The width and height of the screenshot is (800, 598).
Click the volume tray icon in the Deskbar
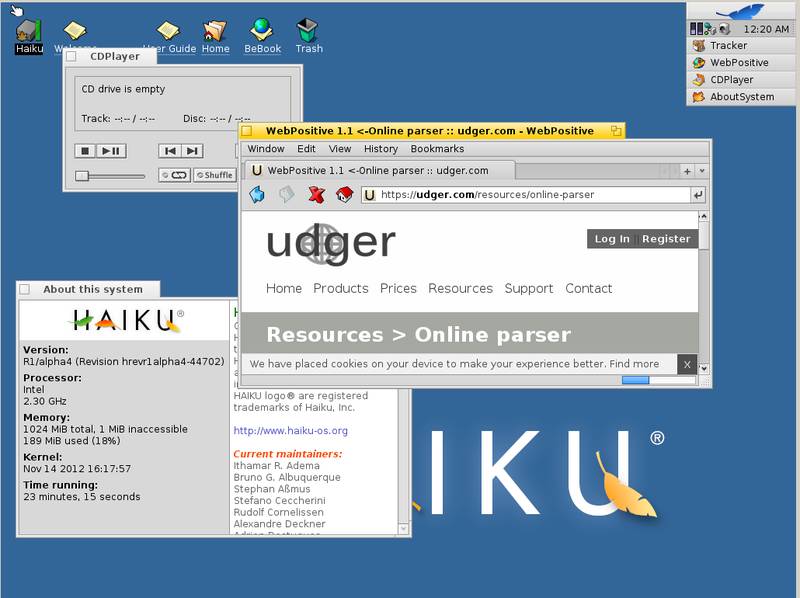[x=724, y=29]
